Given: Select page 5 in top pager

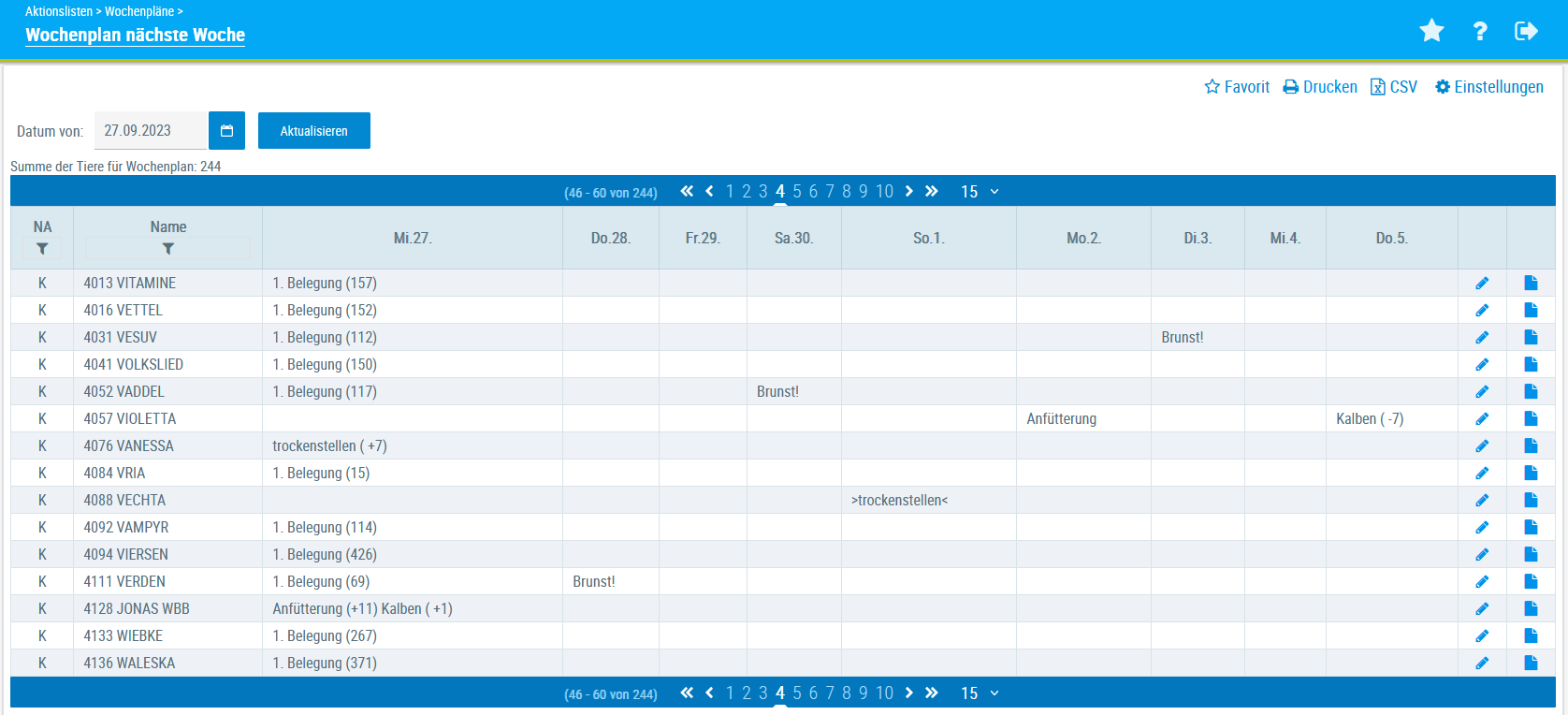Looking at the screenshot, I should click(x=797, y=191).
